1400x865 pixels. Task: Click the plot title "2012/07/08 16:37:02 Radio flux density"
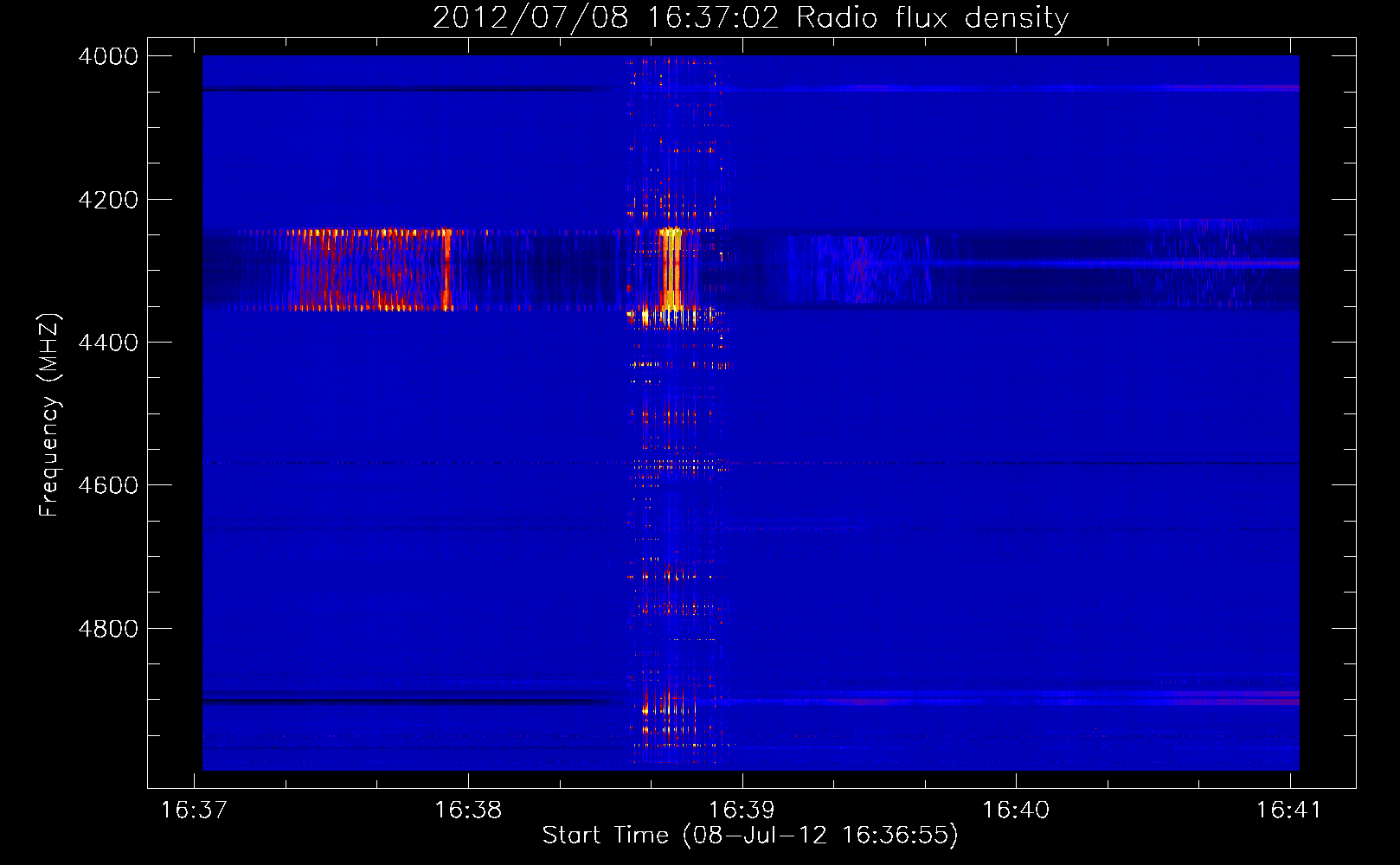750,17
